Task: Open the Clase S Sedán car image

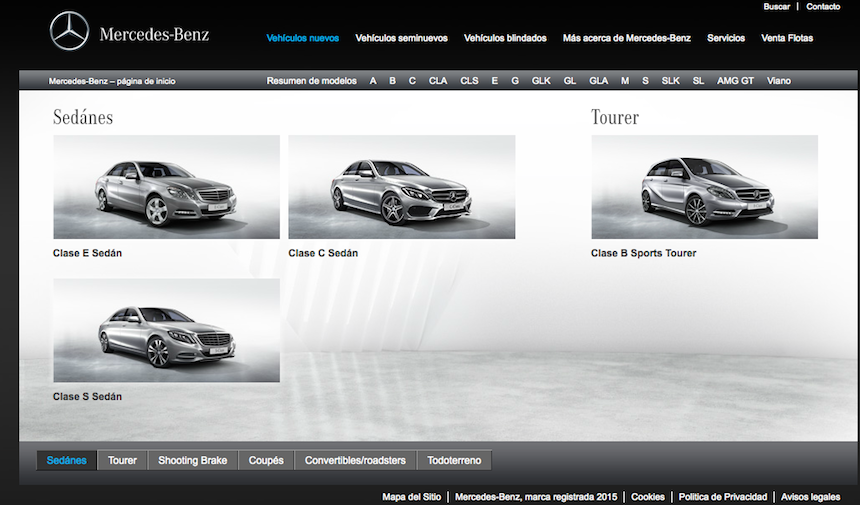Action: tap(166, 330)
